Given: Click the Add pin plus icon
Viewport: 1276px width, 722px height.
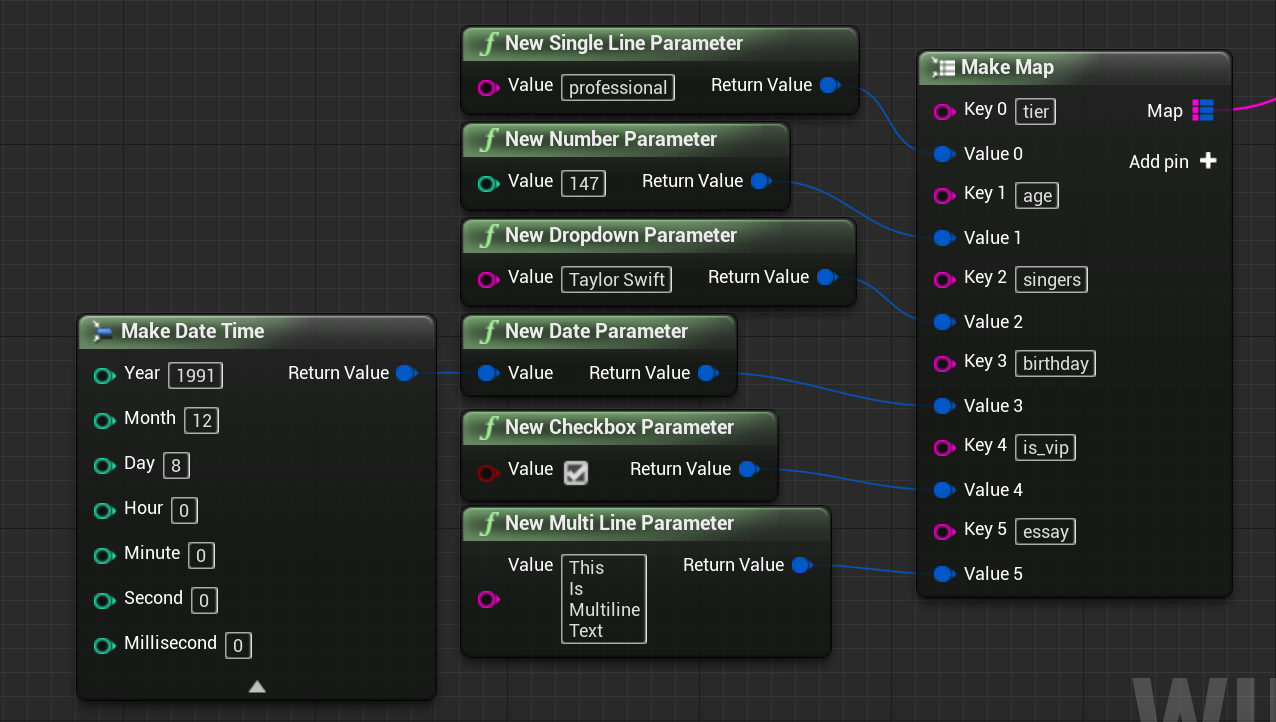Looking at the screenshot, I should pos(1208,161).
